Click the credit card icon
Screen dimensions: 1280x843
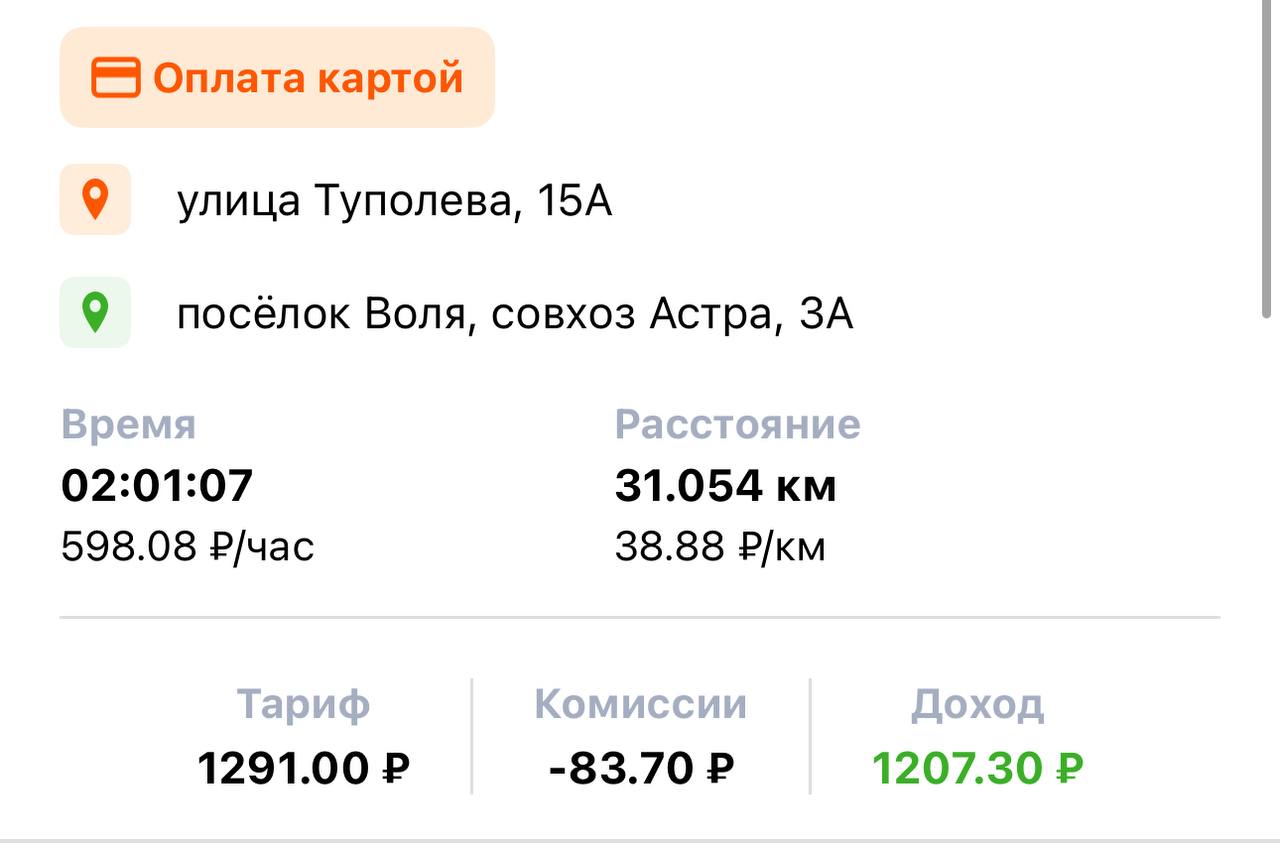[x=115, y=78]
